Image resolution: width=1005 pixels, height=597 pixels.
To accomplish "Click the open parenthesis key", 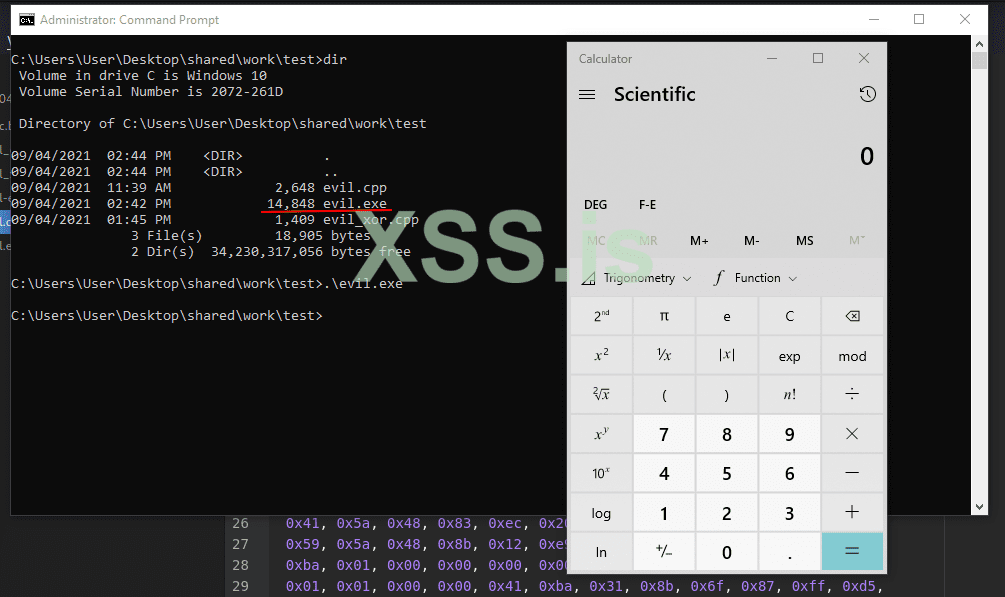I will [664, 394].
